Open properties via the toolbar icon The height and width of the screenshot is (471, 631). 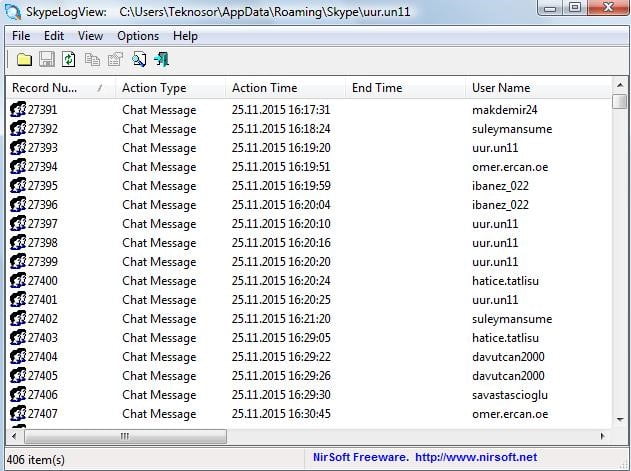click(x=115, y=60)
